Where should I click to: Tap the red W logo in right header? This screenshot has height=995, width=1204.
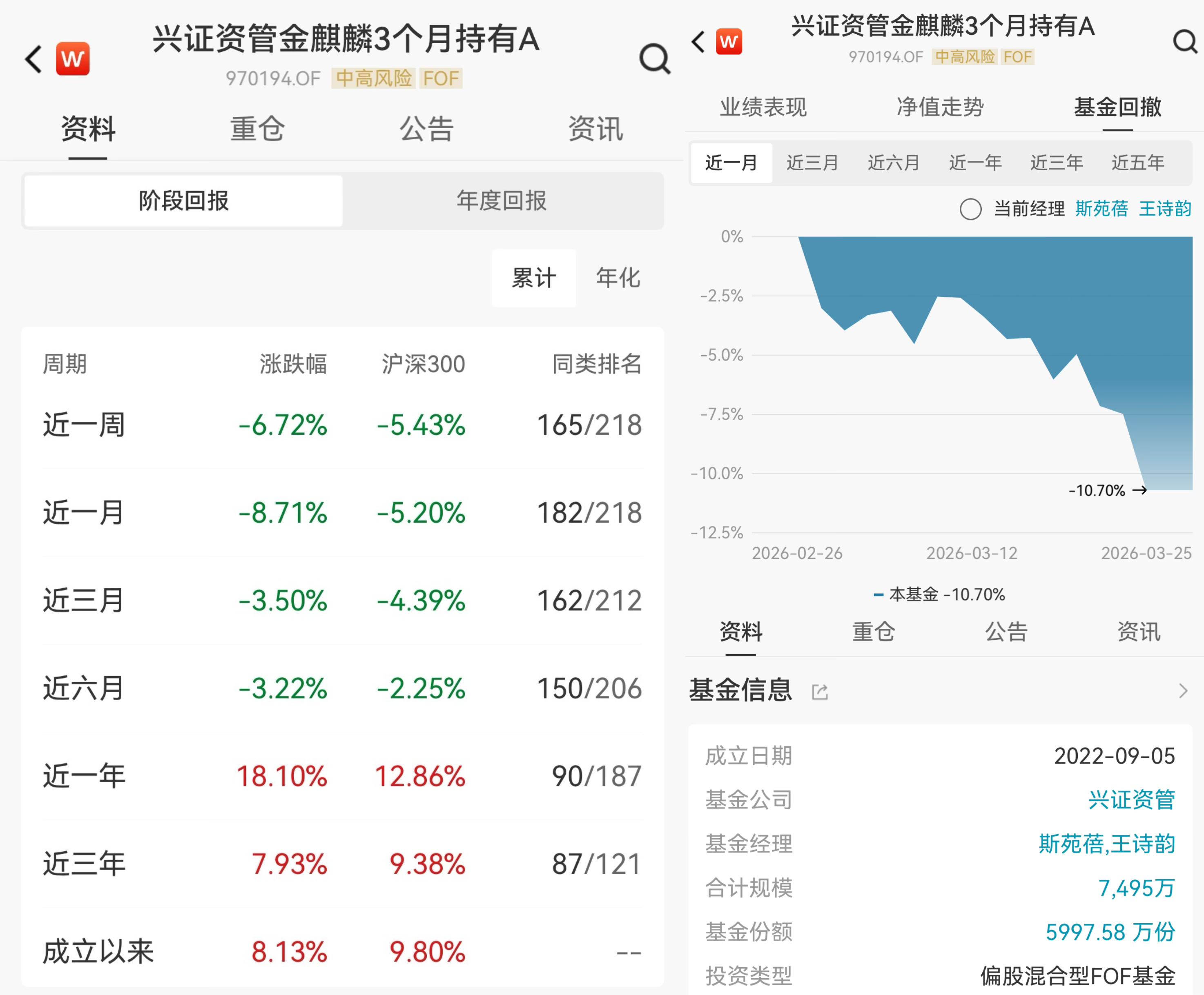click(729, 42)
